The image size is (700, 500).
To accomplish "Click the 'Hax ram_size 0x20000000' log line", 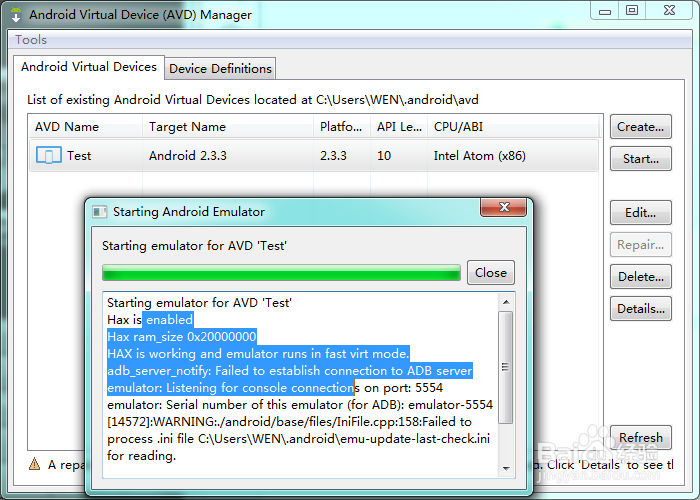I will click(x=182, y=337).
